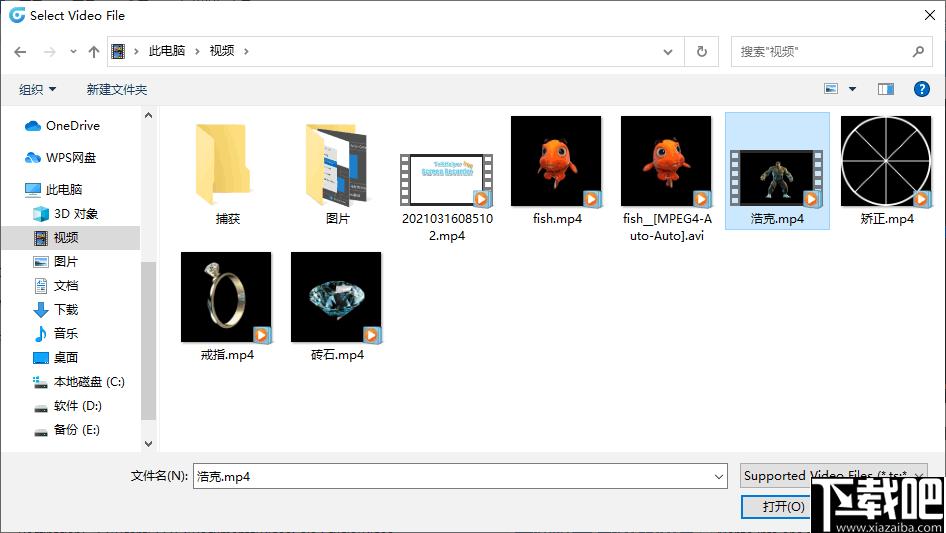Open address bar history dropdown
The width and height of the screenshot is (946, 533).
(668, 52)
